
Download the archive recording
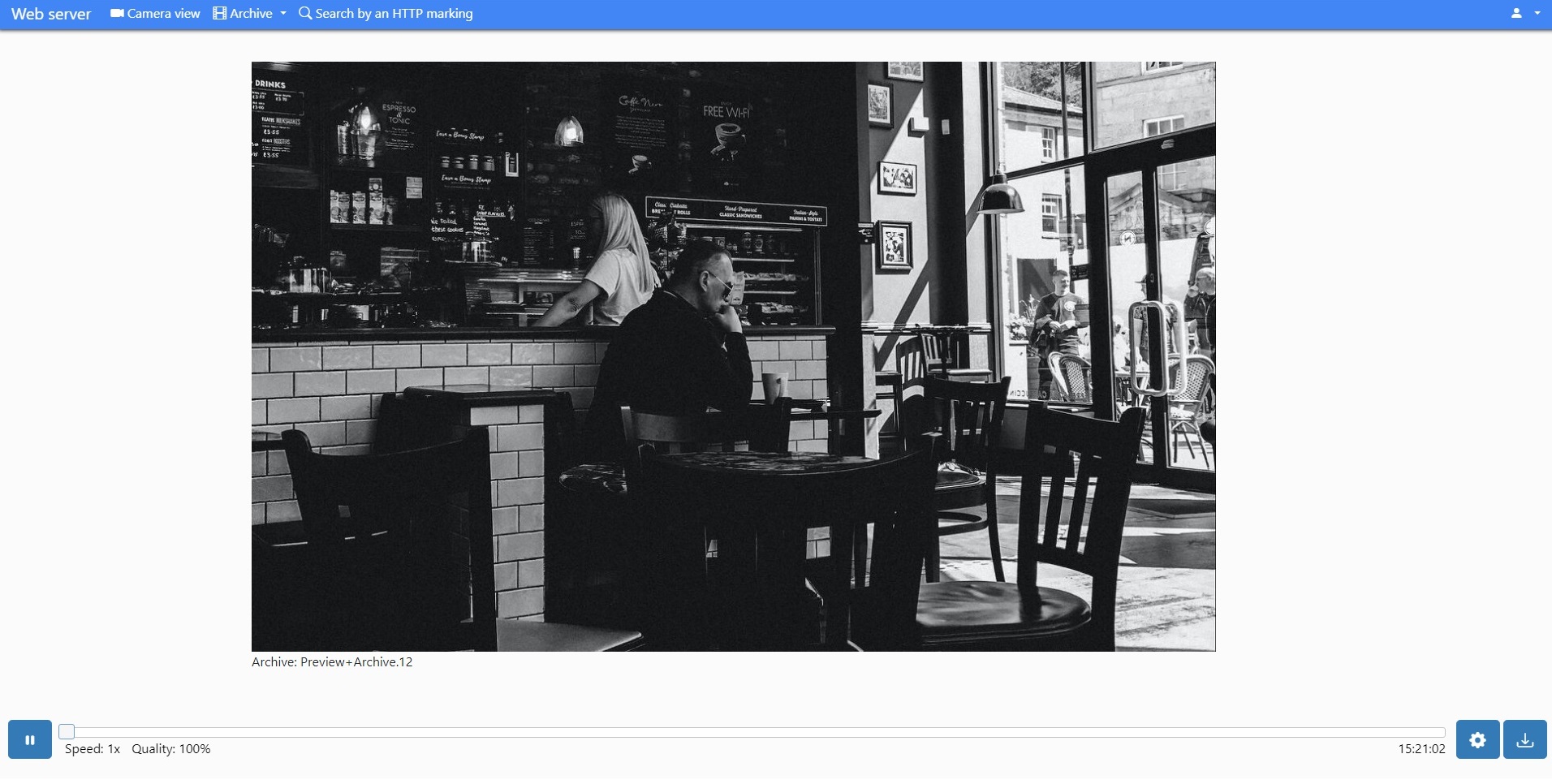[x=1525, y=739]
